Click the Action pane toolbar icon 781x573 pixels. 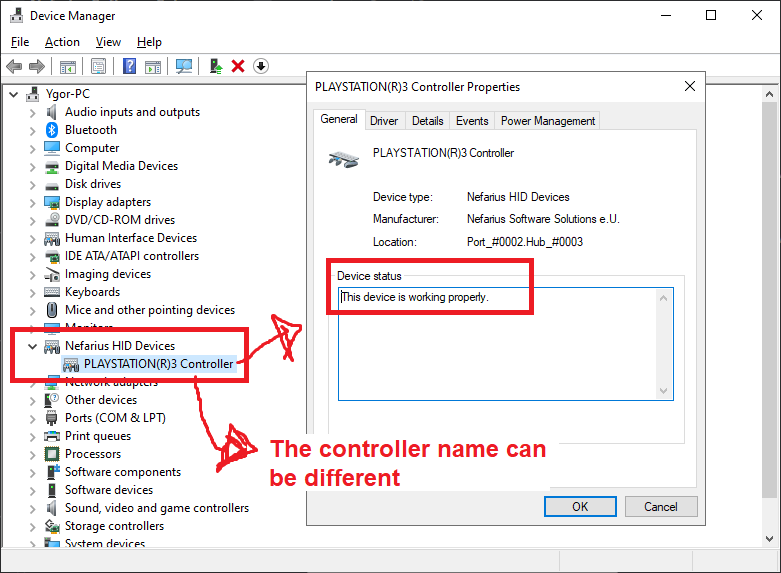click(153, 66)
